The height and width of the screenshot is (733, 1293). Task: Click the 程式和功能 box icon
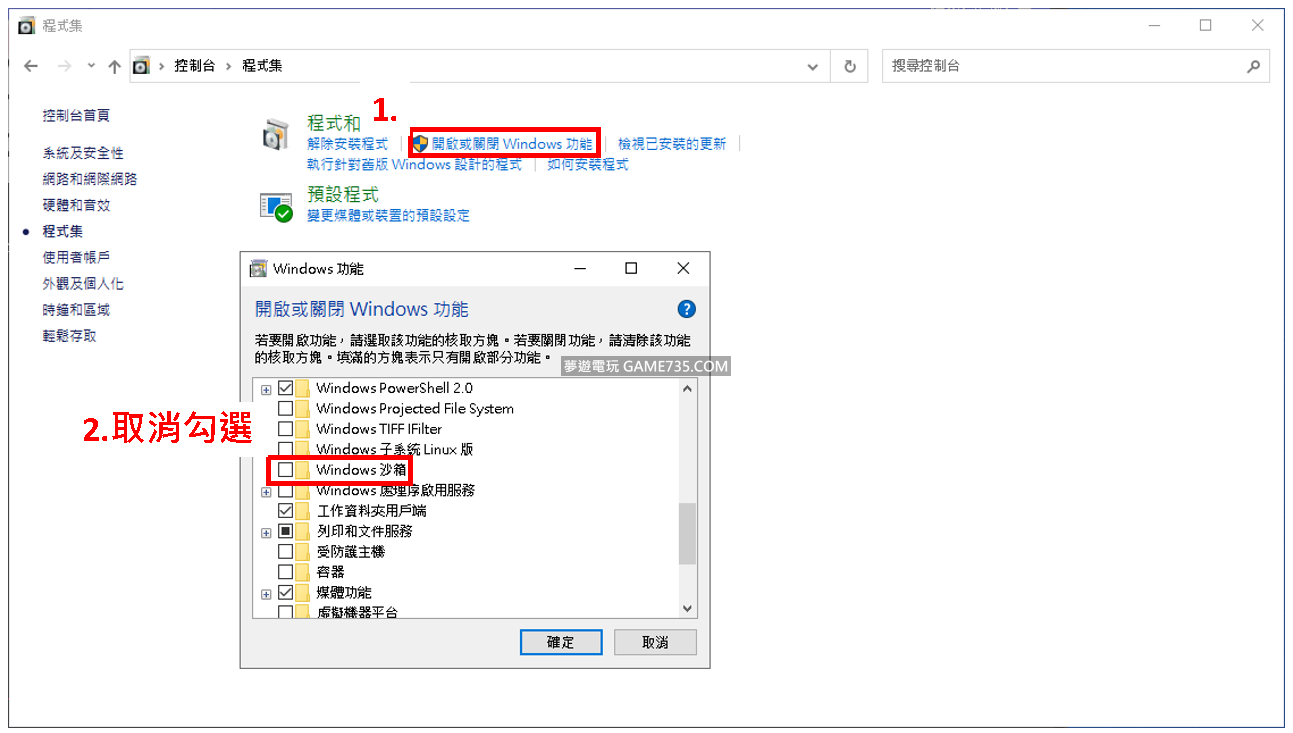[275, 135]
